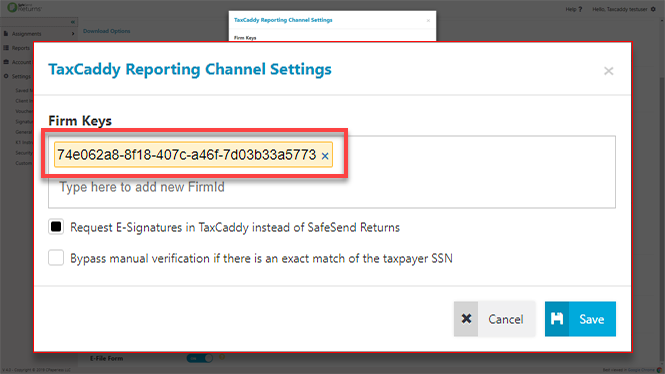665x374 pixels.
Task: Open Assignments in the sidebar
Action: [x=26, y=33]
